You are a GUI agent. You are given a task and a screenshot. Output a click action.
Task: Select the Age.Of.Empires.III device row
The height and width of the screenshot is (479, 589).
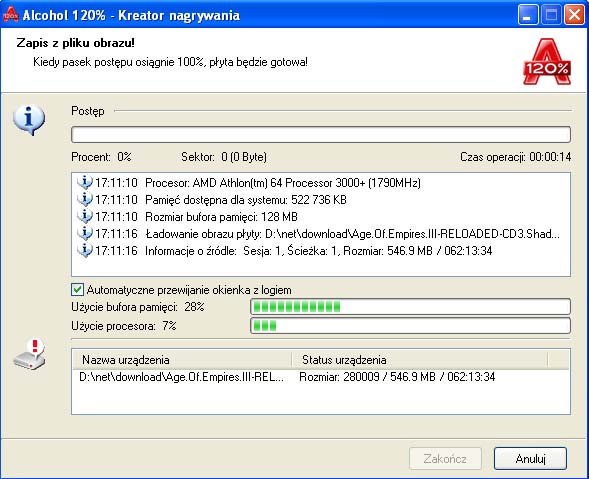pyautogui.click(x=320, y=377)
